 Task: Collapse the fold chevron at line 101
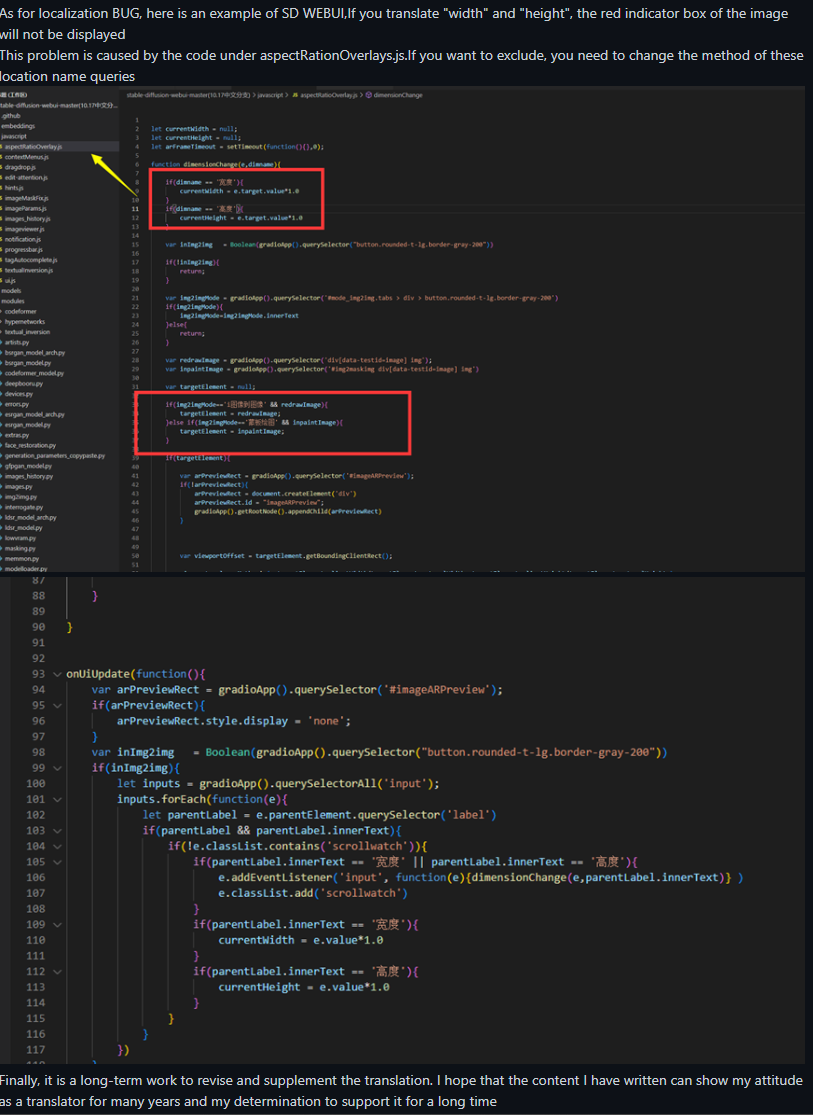pyautogui.click(x=57, y=799)
